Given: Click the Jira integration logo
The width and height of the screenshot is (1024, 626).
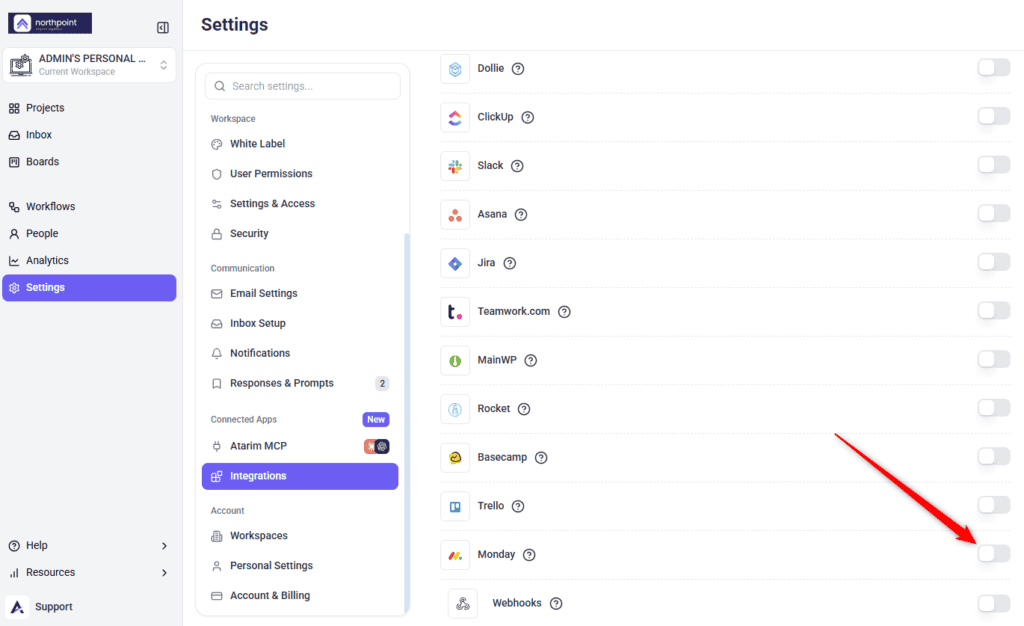Looking at the screenshot, I should tap(455, 263).
